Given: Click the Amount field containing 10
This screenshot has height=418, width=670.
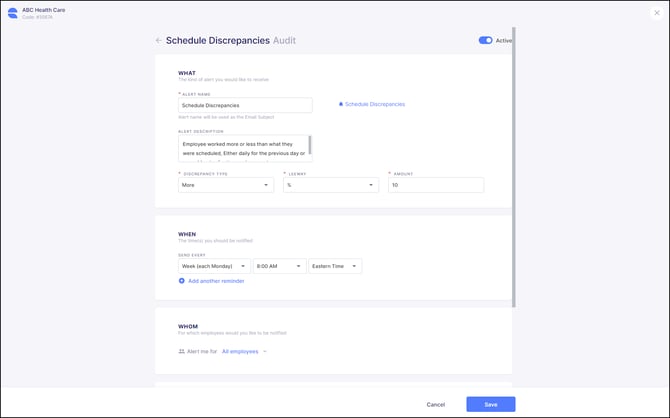Looking at the screenshot, I should (436, 185).
